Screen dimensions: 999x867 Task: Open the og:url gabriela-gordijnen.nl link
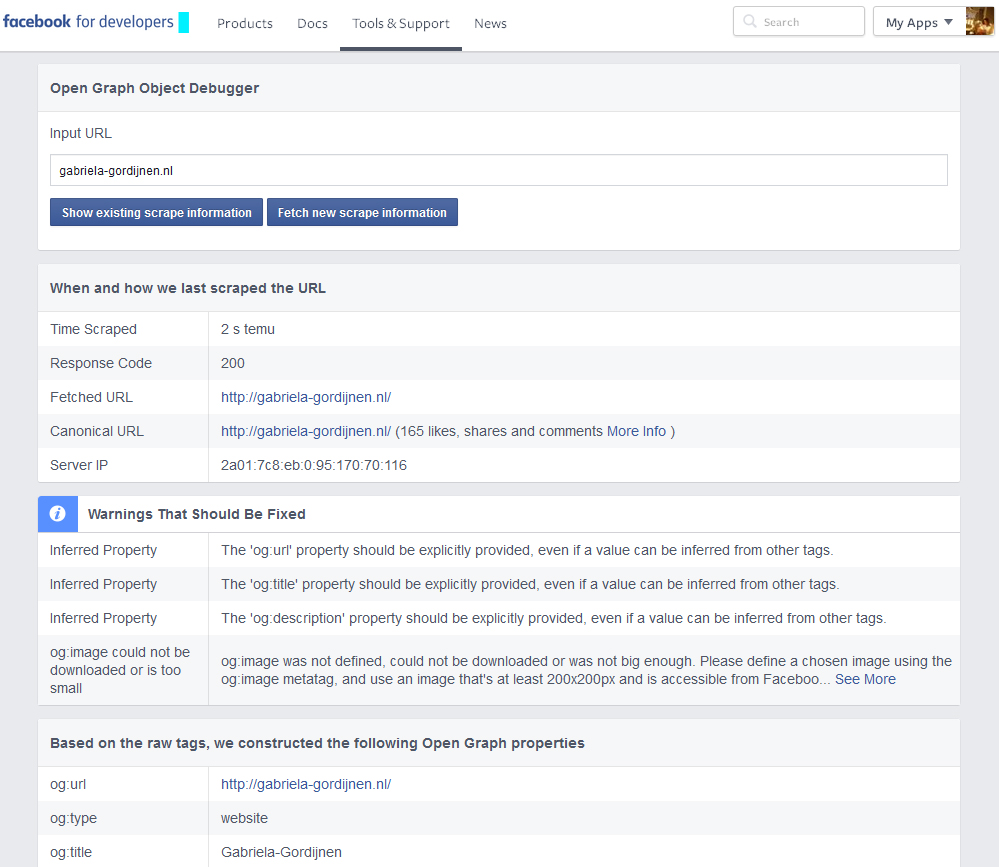(x=306, y=785)
